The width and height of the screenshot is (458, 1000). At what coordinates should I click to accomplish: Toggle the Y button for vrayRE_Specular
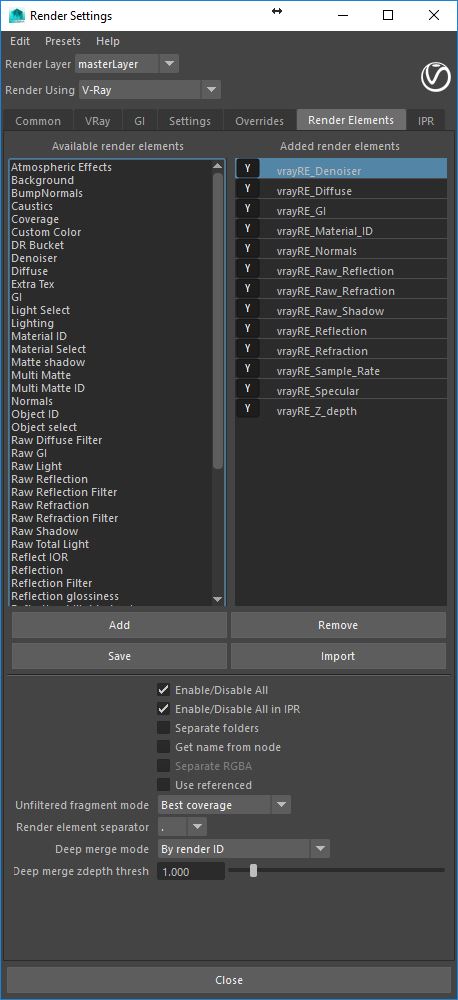[247, 389]
